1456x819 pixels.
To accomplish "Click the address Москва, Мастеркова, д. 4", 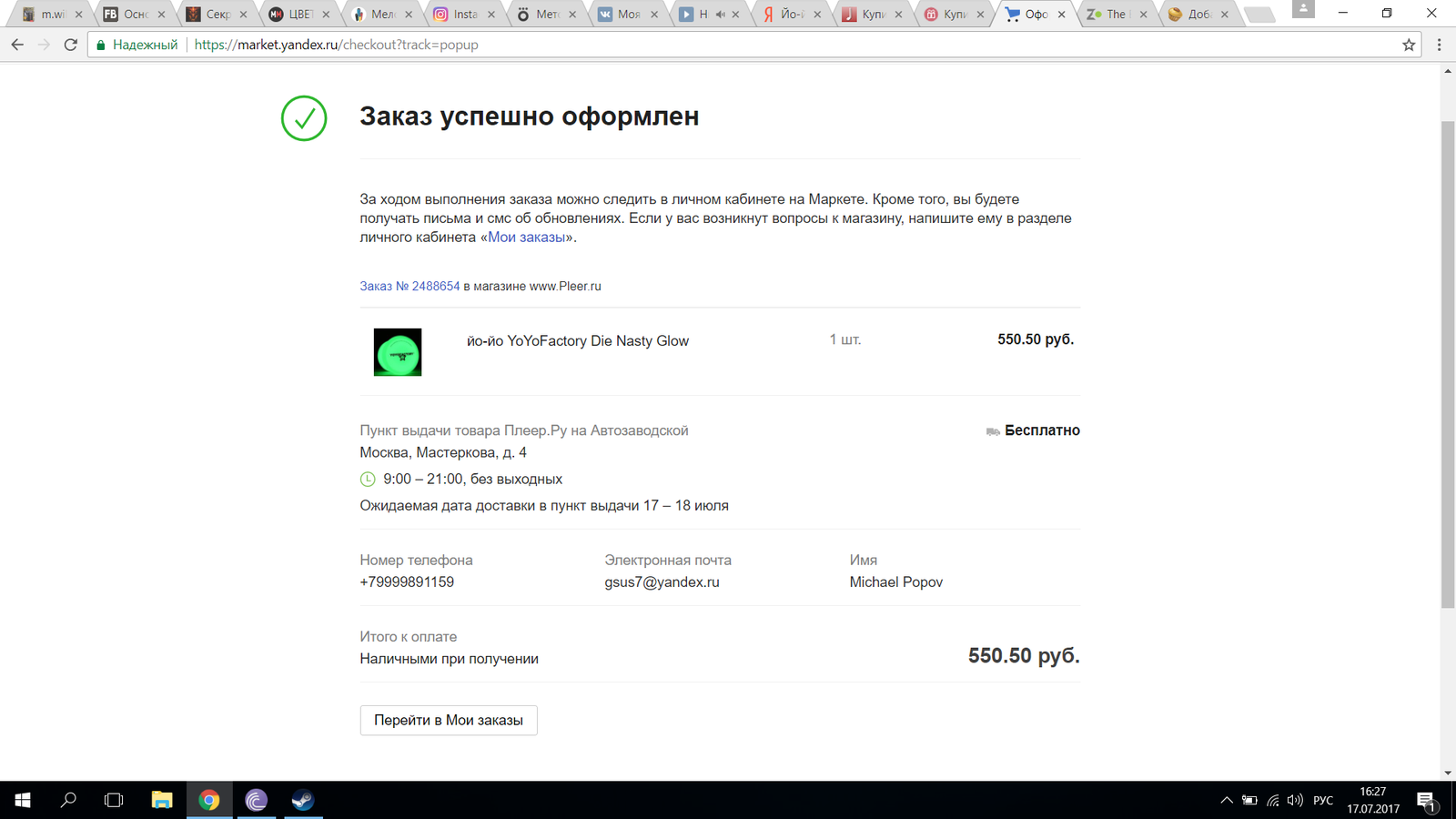I will pyautogui.click(x=443, y=452).
